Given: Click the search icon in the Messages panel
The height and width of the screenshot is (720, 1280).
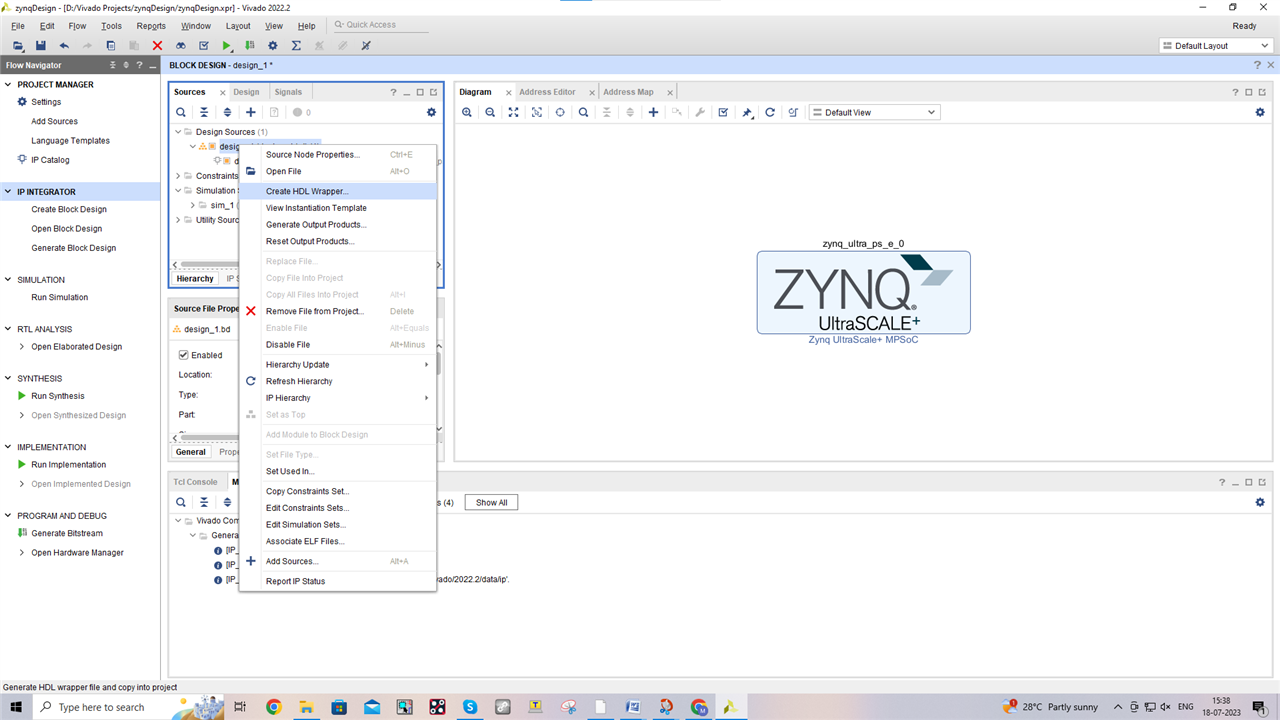Looking at the screenshot, I should click(x=181, y=502).
